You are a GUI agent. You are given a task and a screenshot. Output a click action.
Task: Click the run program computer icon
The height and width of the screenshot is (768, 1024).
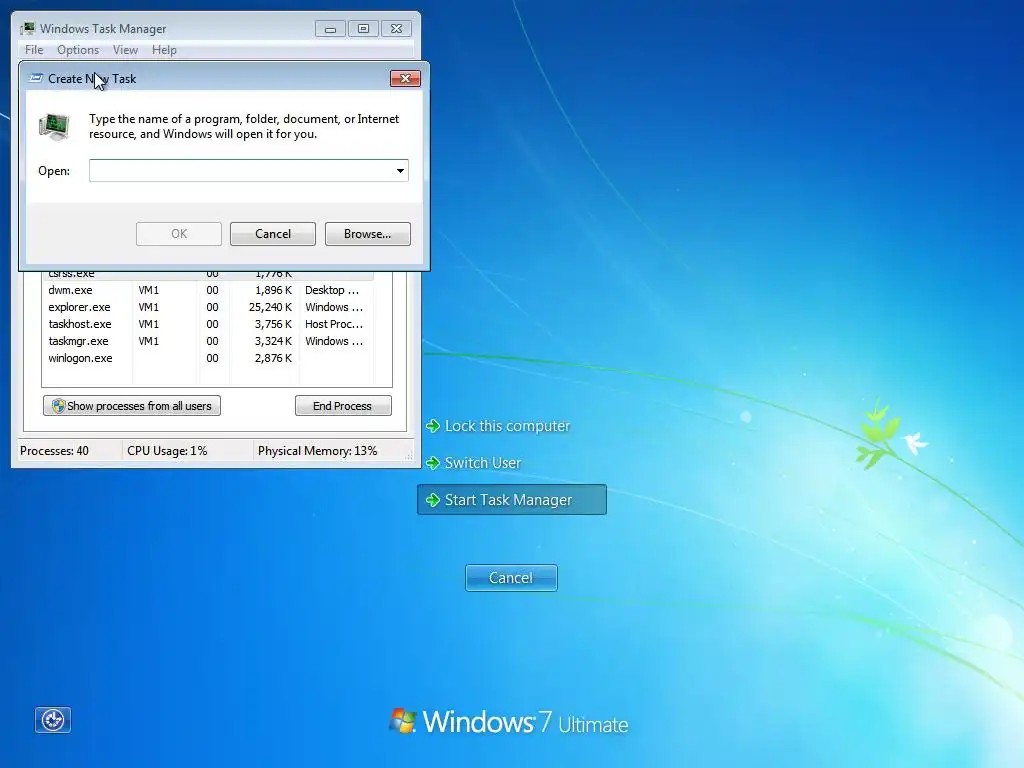[54, 127]
